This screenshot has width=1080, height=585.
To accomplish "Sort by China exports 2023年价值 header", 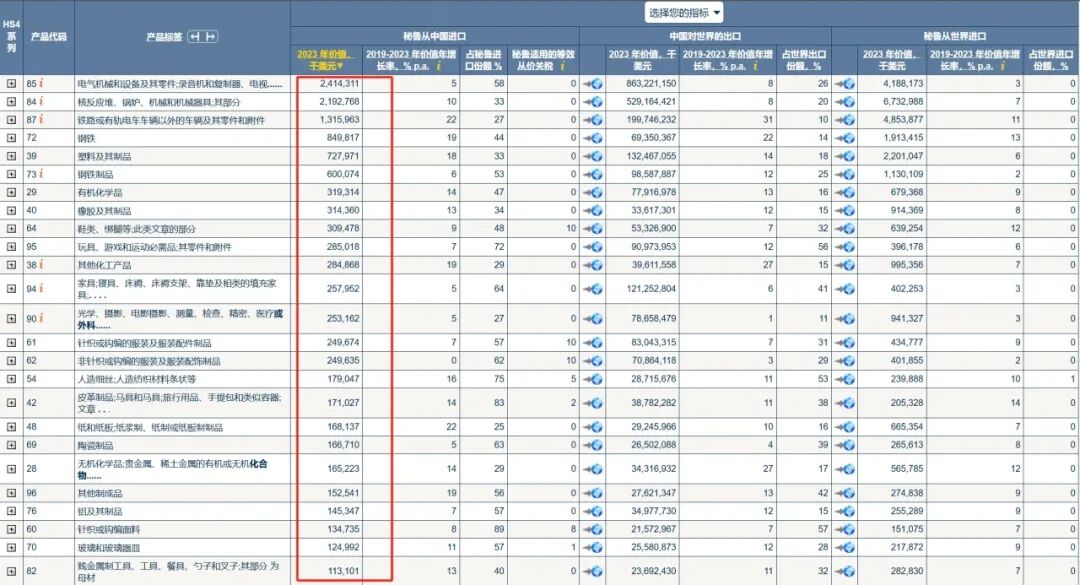I will pyautogui.click(x=642, y=59).
